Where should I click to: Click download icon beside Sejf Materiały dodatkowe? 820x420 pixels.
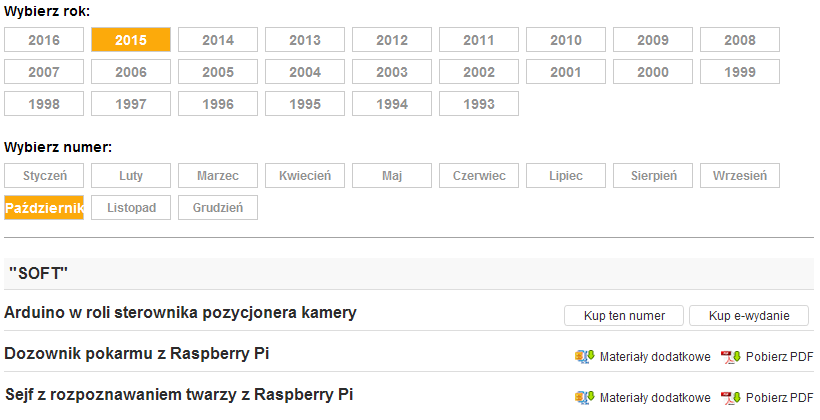tap(584, 397)
